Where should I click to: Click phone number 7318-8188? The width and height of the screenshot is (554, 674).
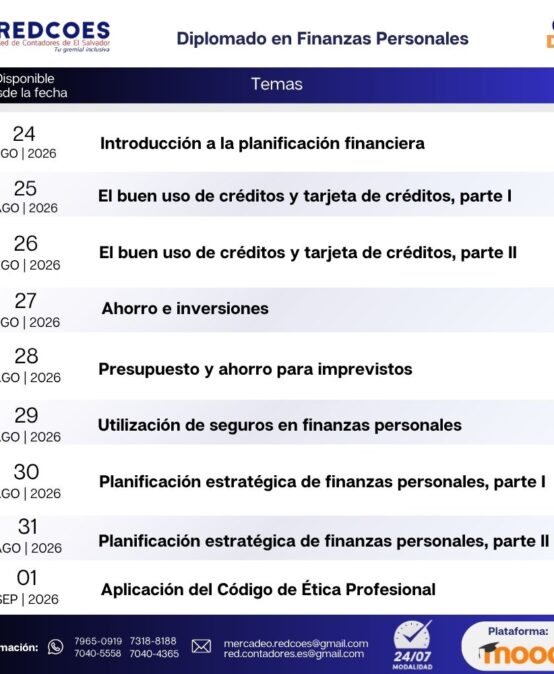click(x=153, y=641)
